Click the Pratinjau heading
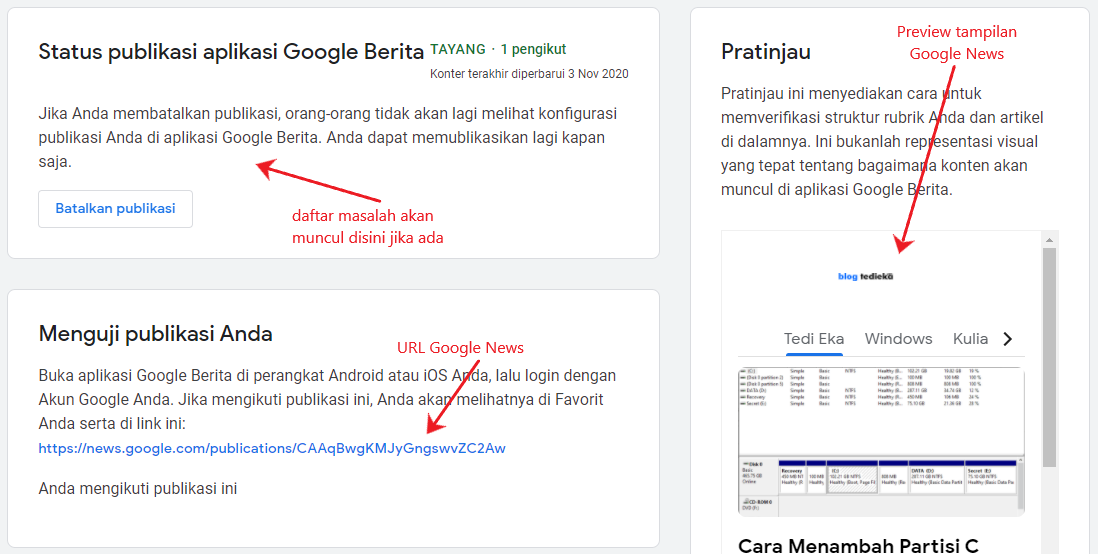 pos(766,52)
